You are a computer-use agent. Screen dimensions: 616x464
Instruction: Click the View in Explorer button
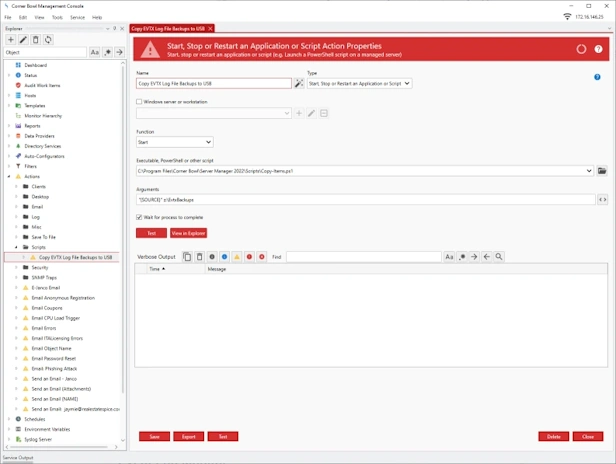click(188, 233)
